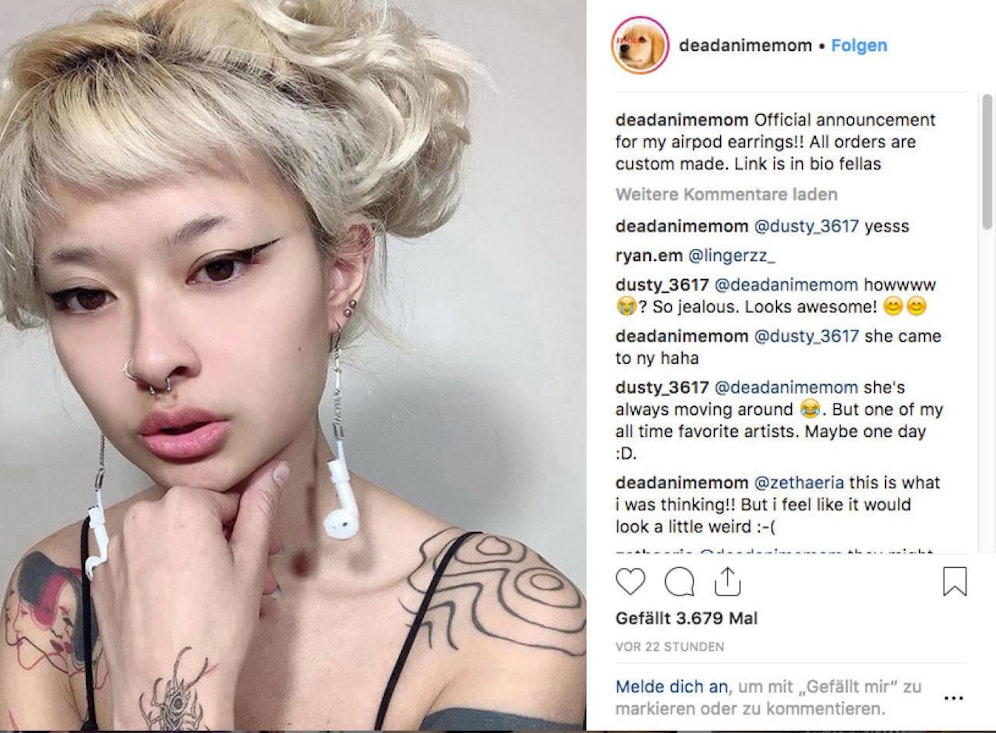Load more comments with Weitere Kommentare laden
Screen dimensions: 996x733
[x=726, y=194]
